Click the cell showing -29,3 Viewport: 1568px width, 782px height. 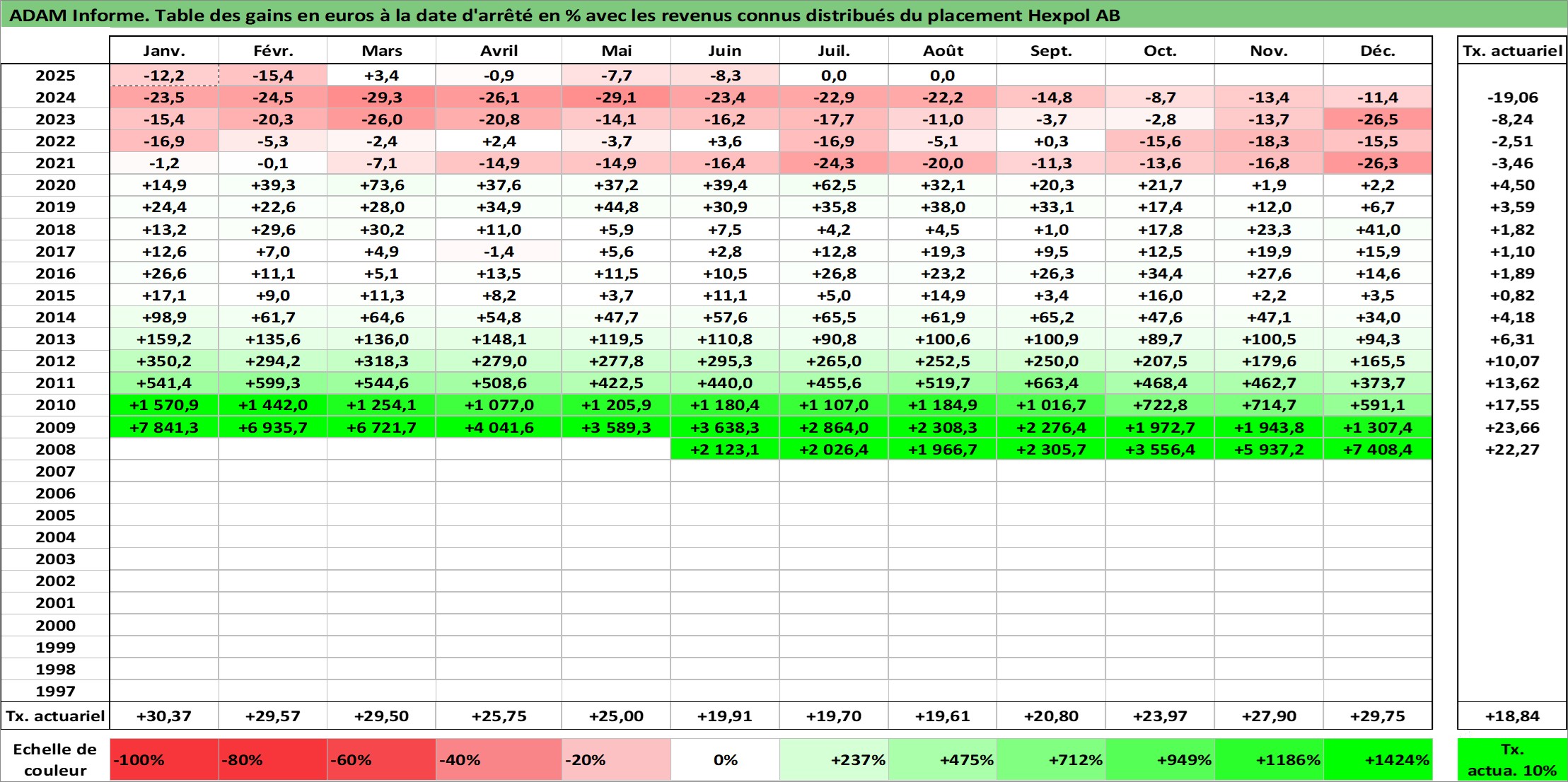pyautogui.click(x=381, y=98)
